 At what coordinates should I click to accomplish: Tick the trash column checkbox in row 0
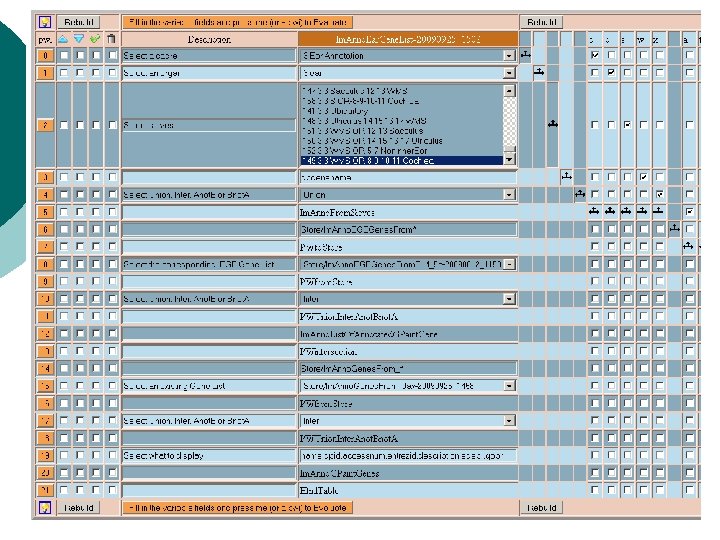click(x=112, y=55)
